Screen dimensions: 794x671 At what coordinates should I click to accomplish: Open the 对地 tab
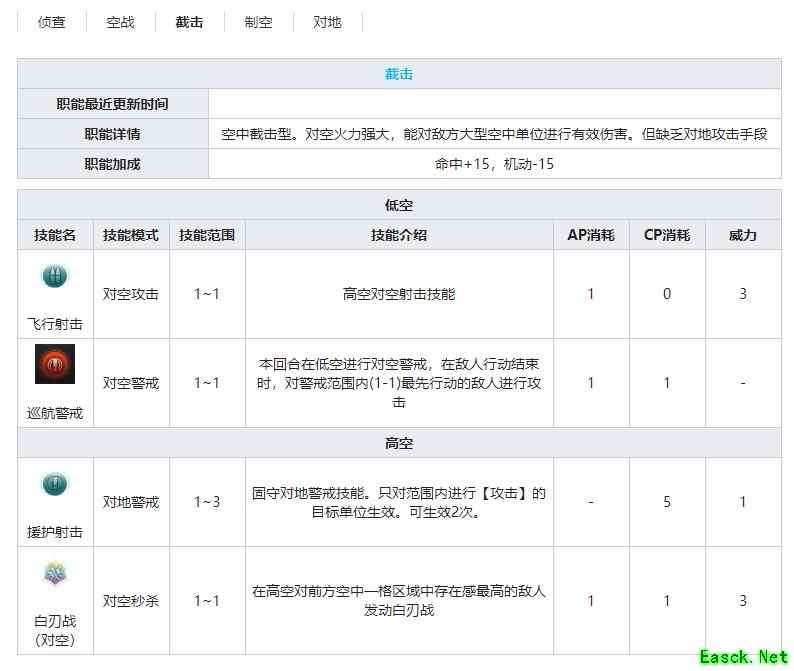327,22
